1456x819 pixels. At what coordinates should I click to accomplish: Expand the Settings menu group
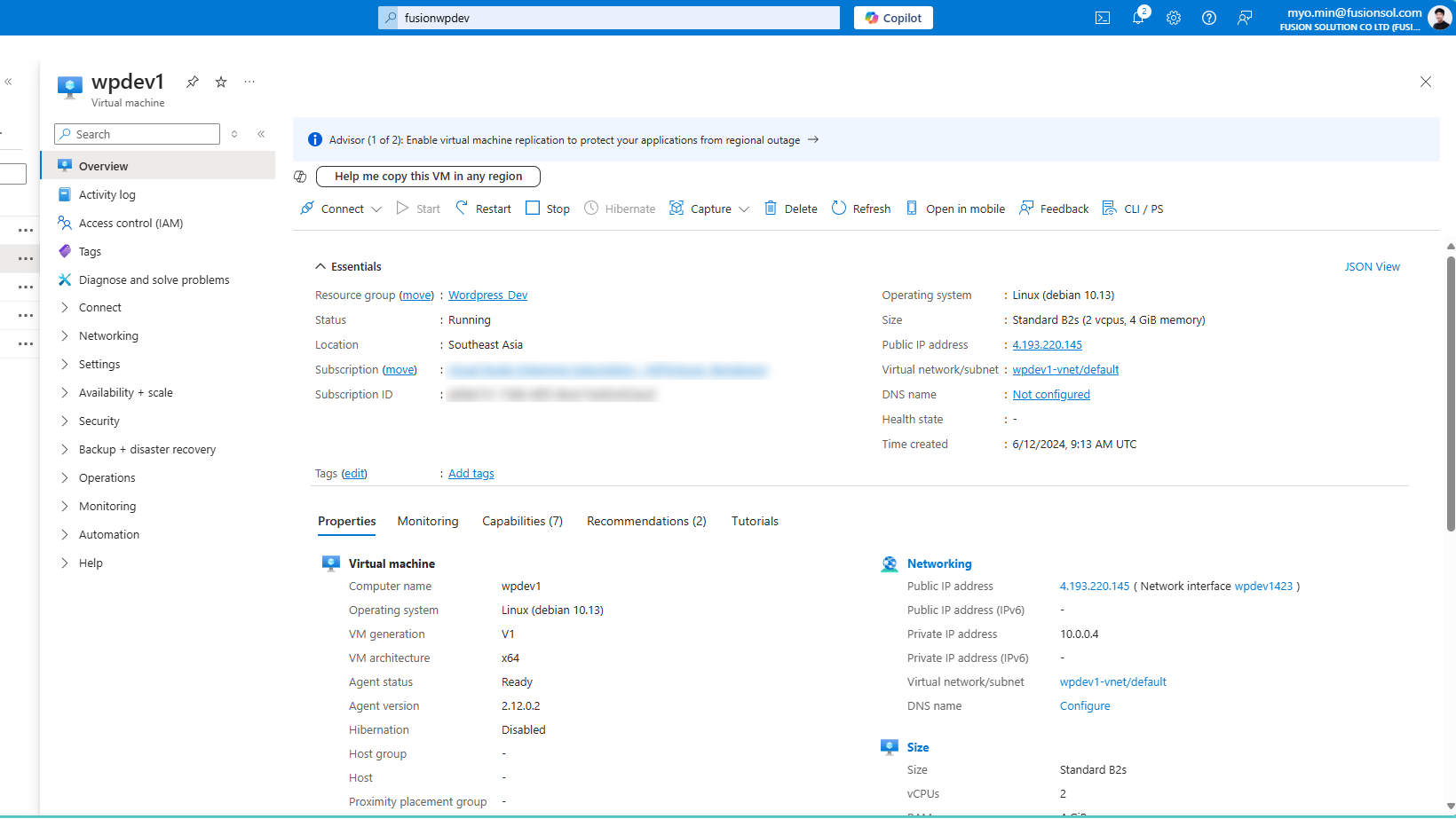[x=65, y=364]
